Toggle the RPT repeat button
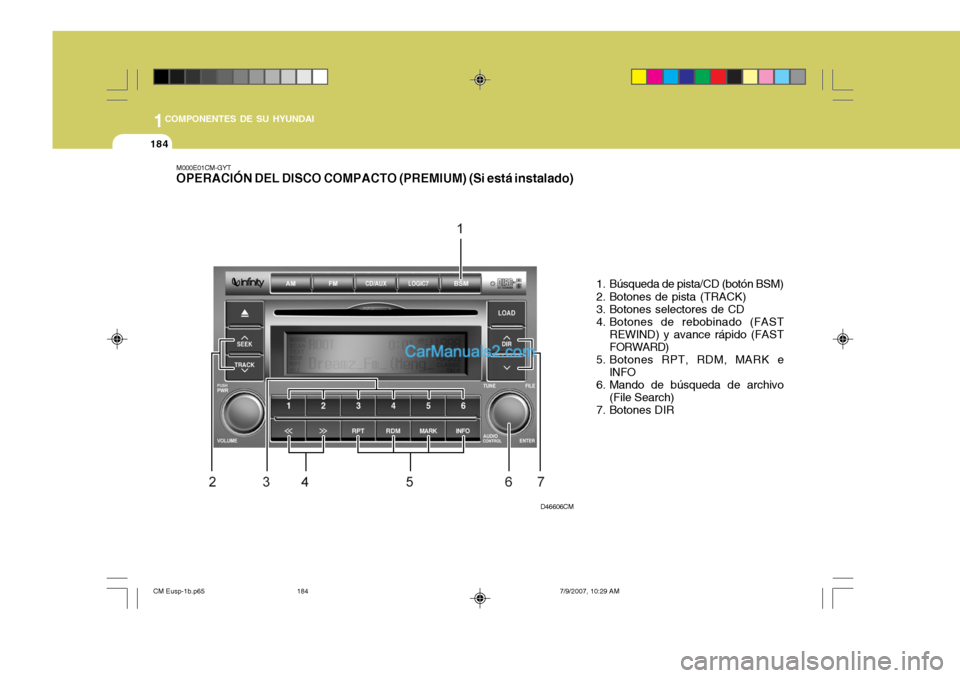This screenshot has height=678, width=960. [x=358, y=431]
